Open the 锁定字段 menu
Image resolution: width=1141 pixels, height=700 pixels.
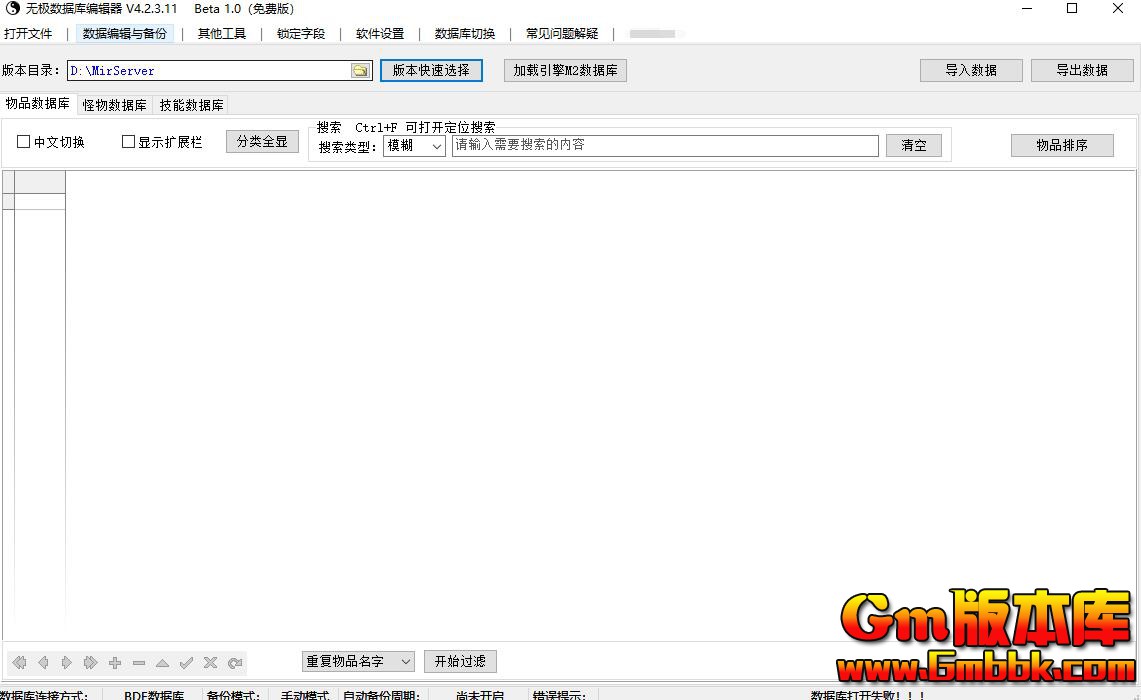(300, 33)
